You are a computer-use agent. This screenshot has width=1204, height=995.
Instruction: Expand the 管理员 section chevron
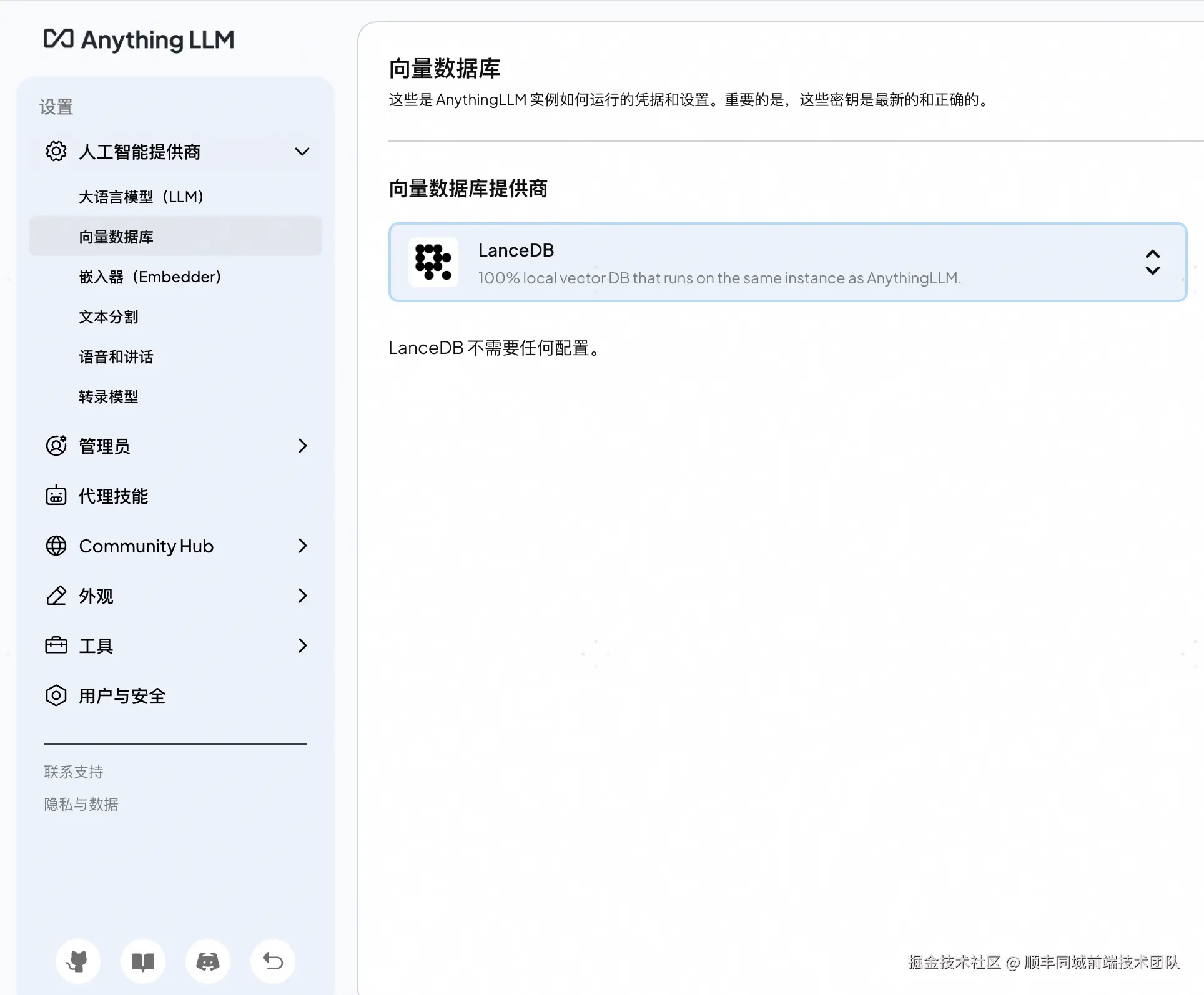303,446
